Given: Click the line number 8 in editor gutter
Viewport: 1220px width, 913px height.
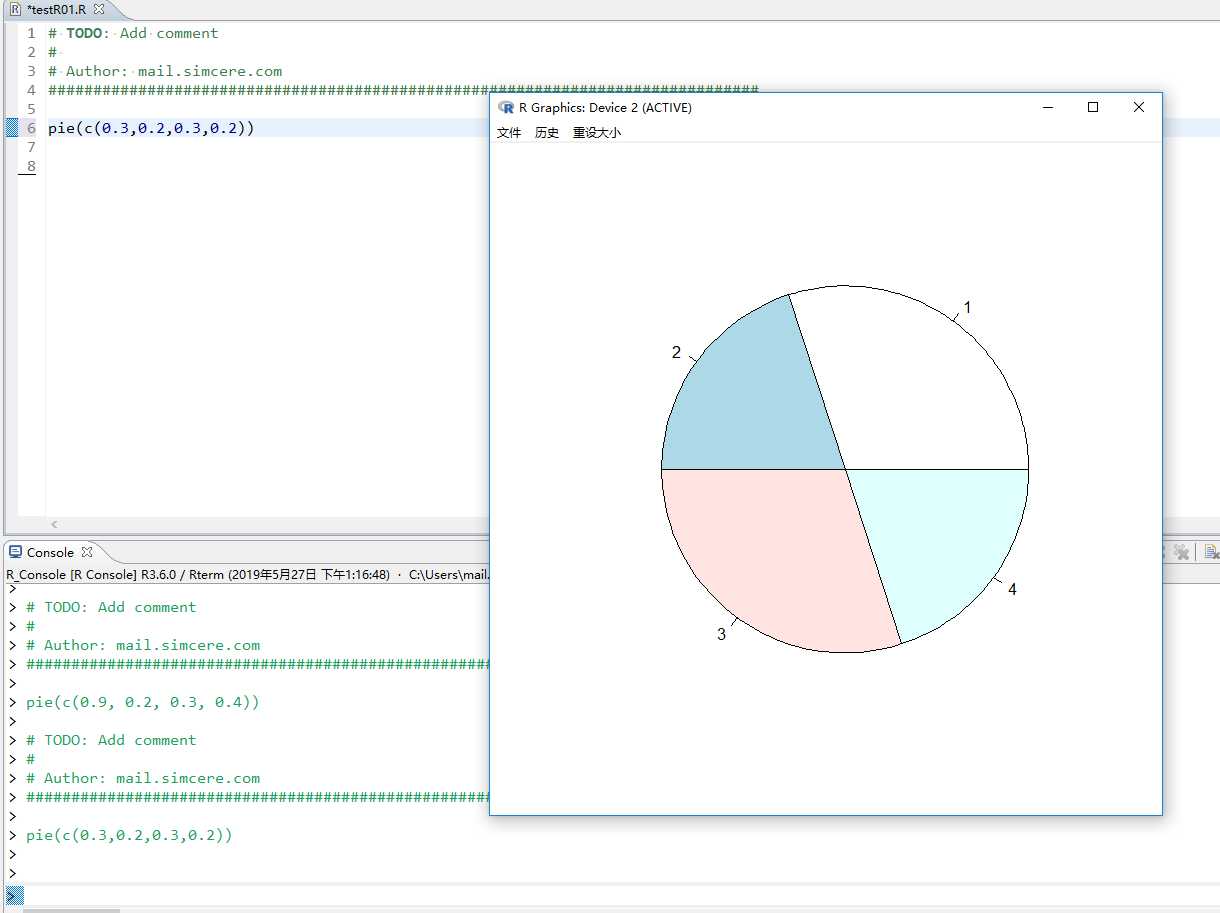Looking at the screenshot, I should pos(31,166).
